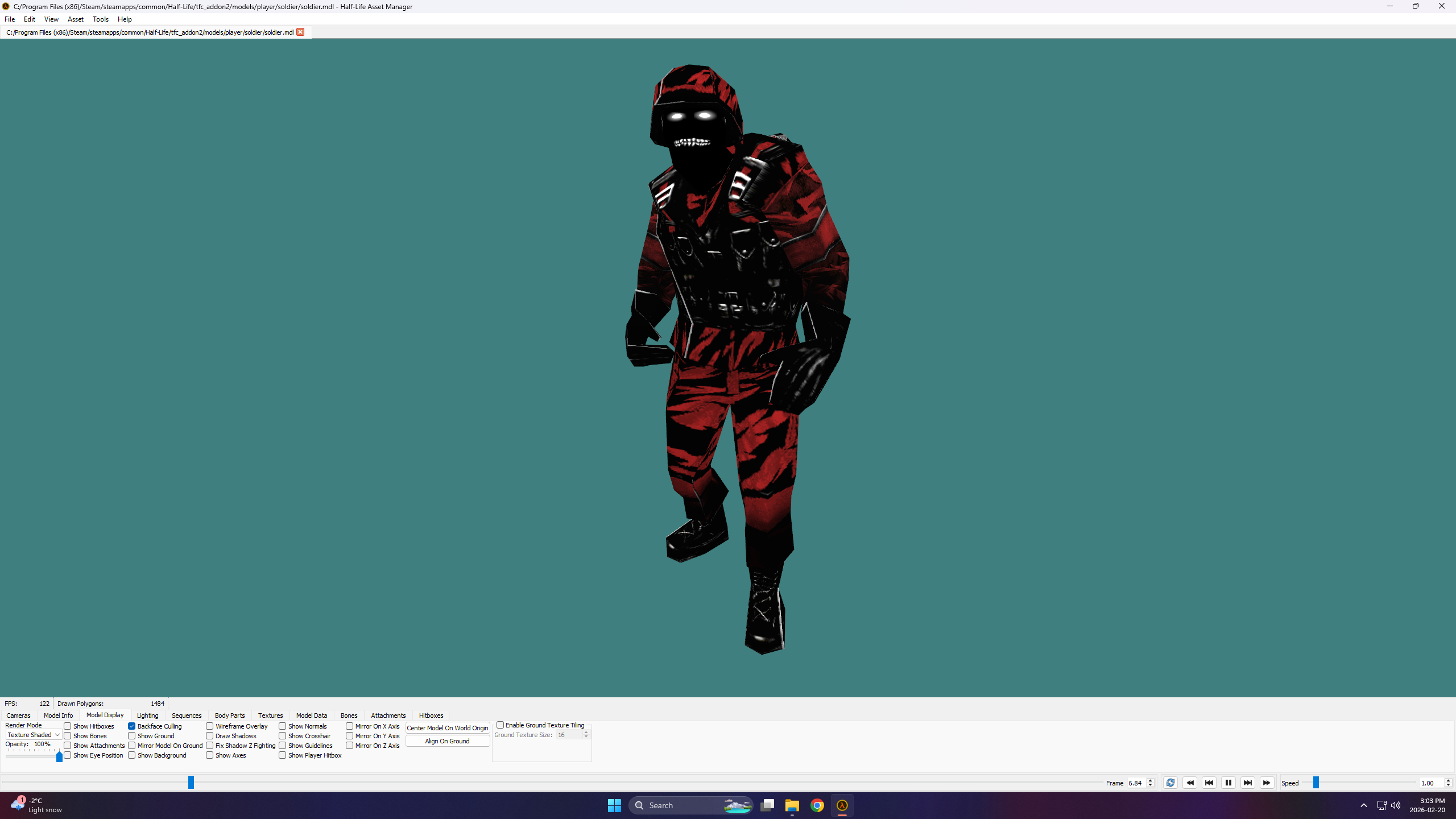The image size is (1456, 819).
Task: Click the rewind playback button
Action: point(1190,783)
